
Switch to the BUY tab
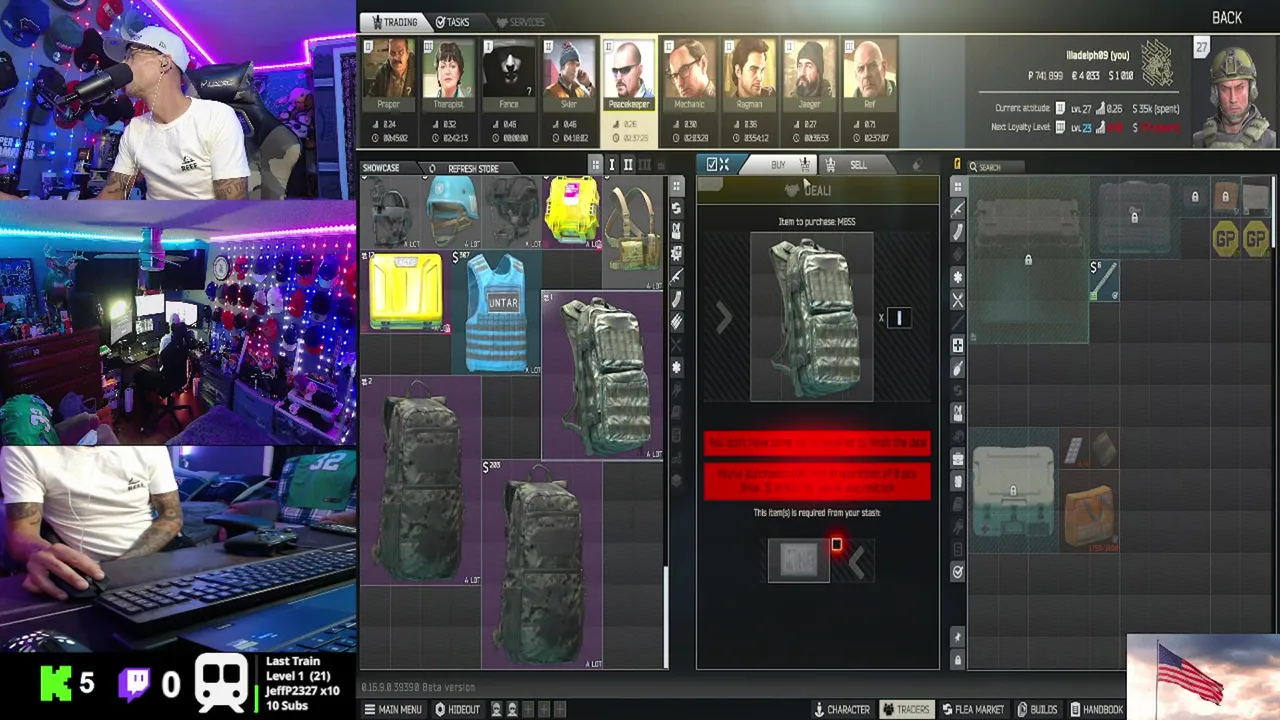point(778,165)
